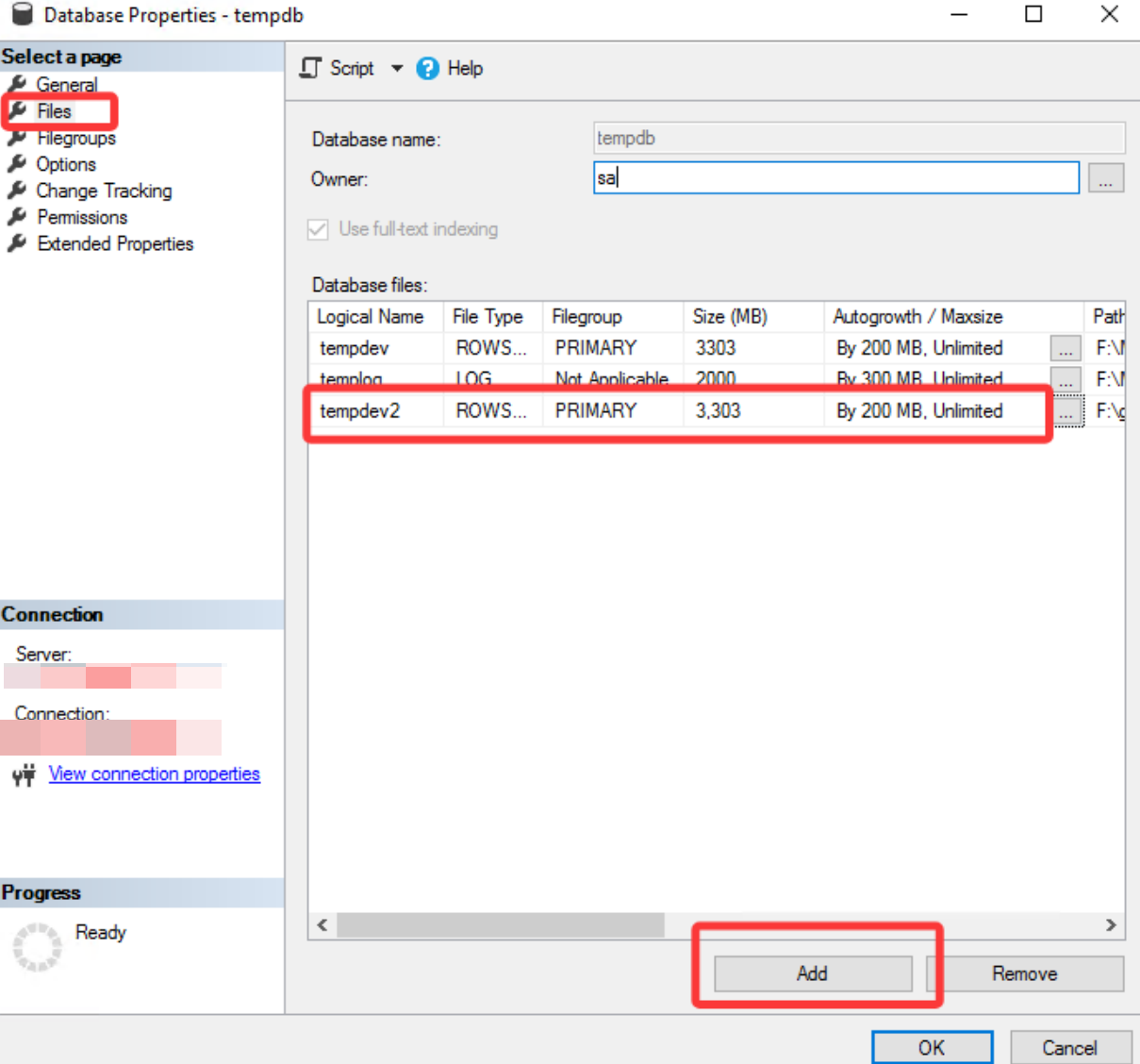Viewport: 1140px width, 1064px height.
Task: Click the connection properties plug icon
Action: [25, 774]
